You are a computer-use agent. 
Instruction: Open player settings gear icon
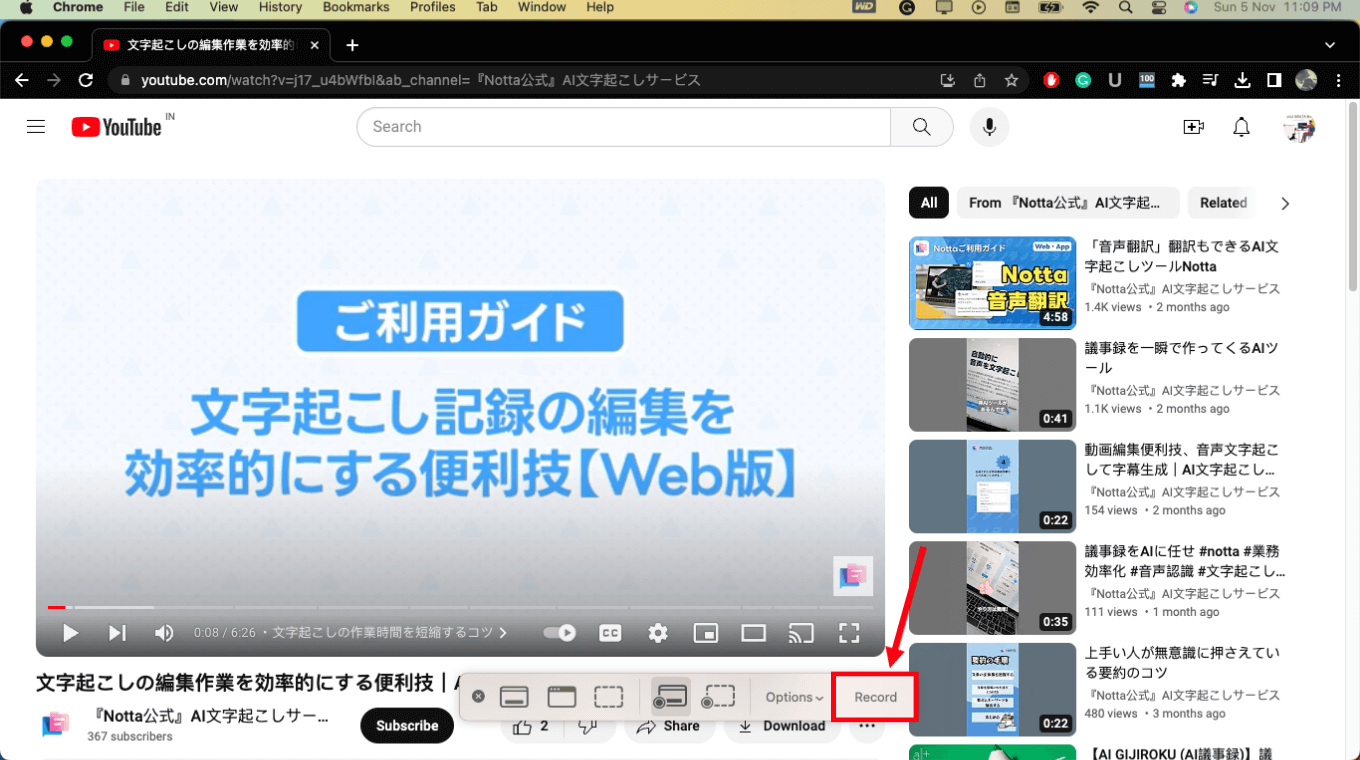658,633
